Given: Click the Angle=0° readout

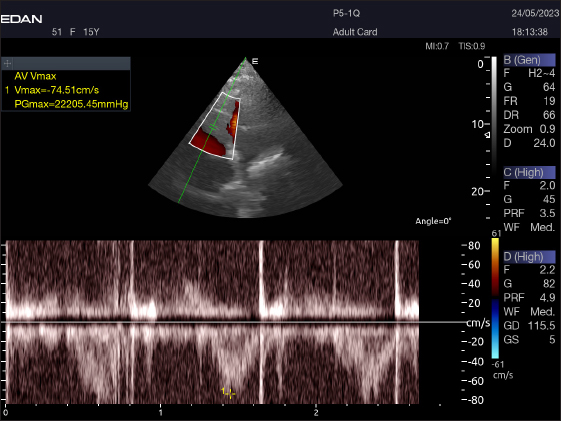Looking at the screenshot, I should [433, 221].
